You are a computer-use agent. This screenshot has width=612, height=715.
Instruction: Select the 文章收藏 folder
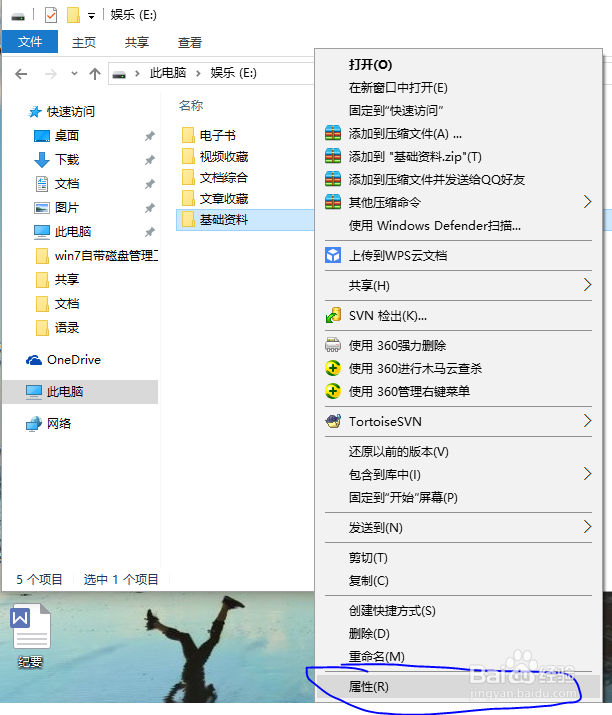[x=214, y=198]
